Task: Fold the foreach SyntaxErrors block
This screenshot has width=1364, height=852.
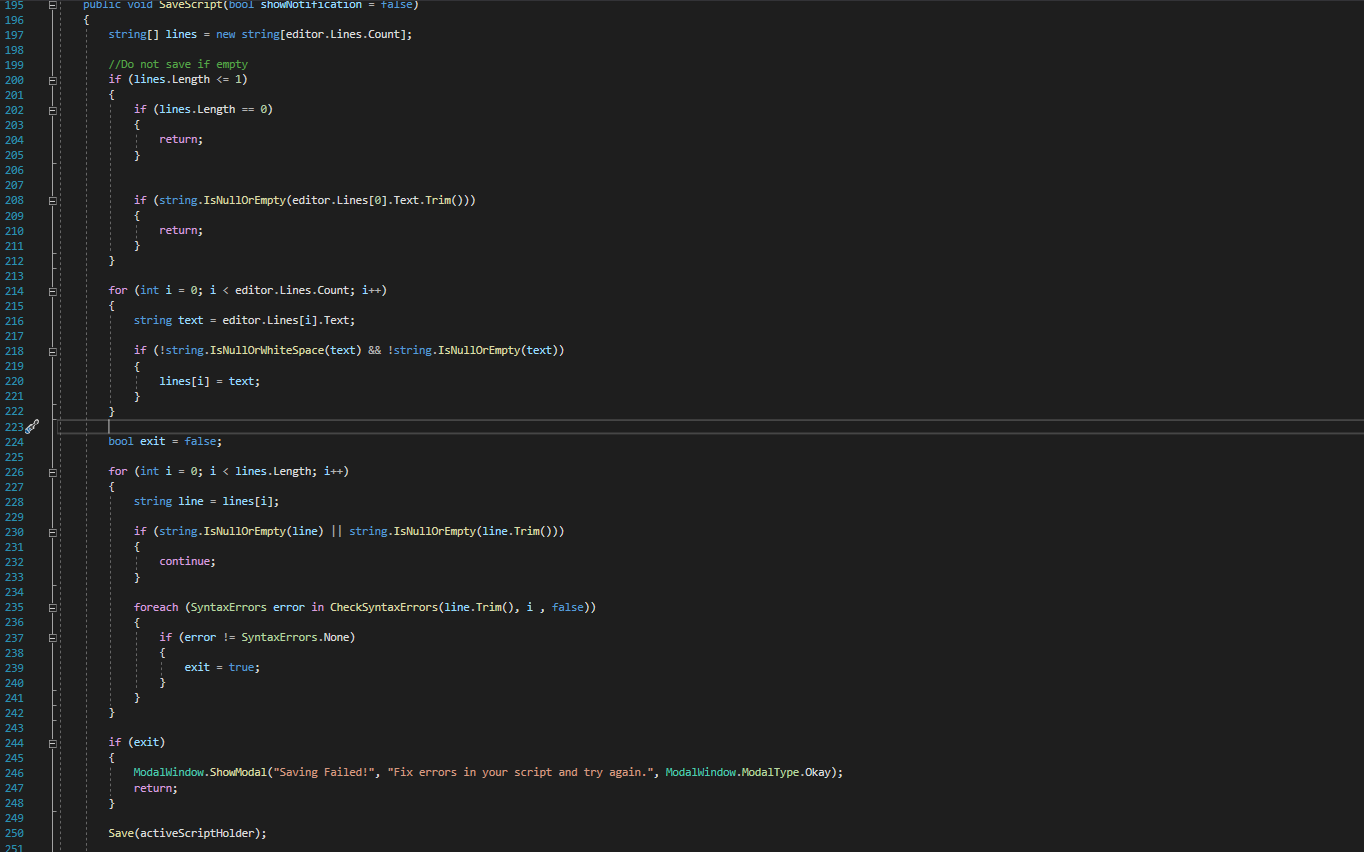Action: (x=51, y=607)
